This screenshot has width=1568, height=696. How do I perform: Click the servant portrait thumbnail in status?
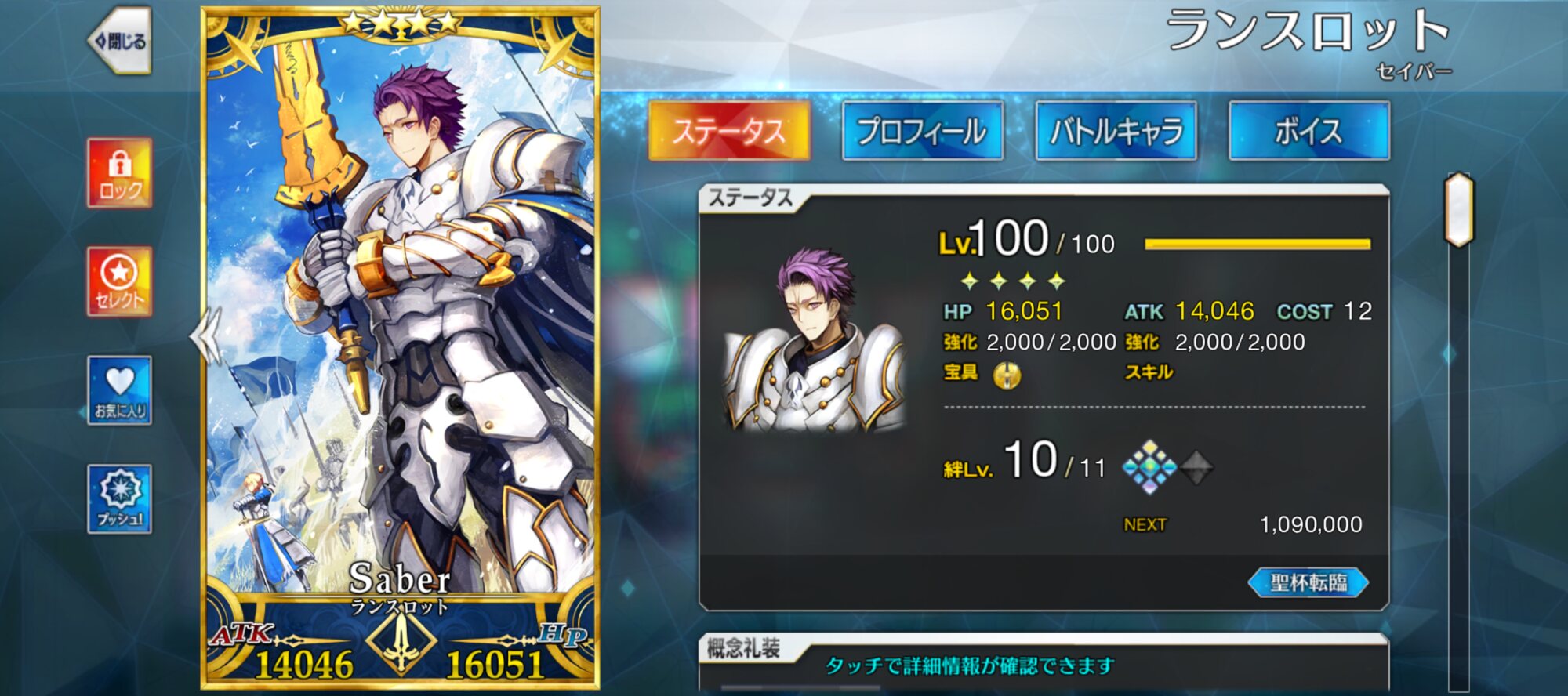click(815, 339)
